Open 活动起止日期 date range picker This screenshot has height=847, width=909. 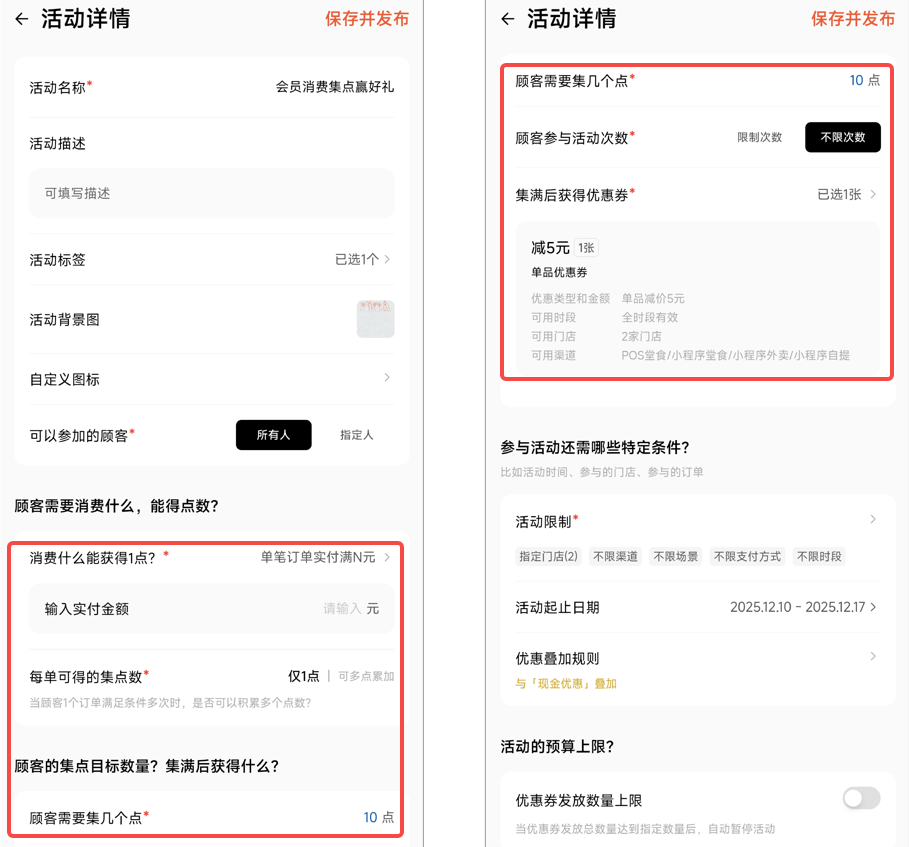803,607
